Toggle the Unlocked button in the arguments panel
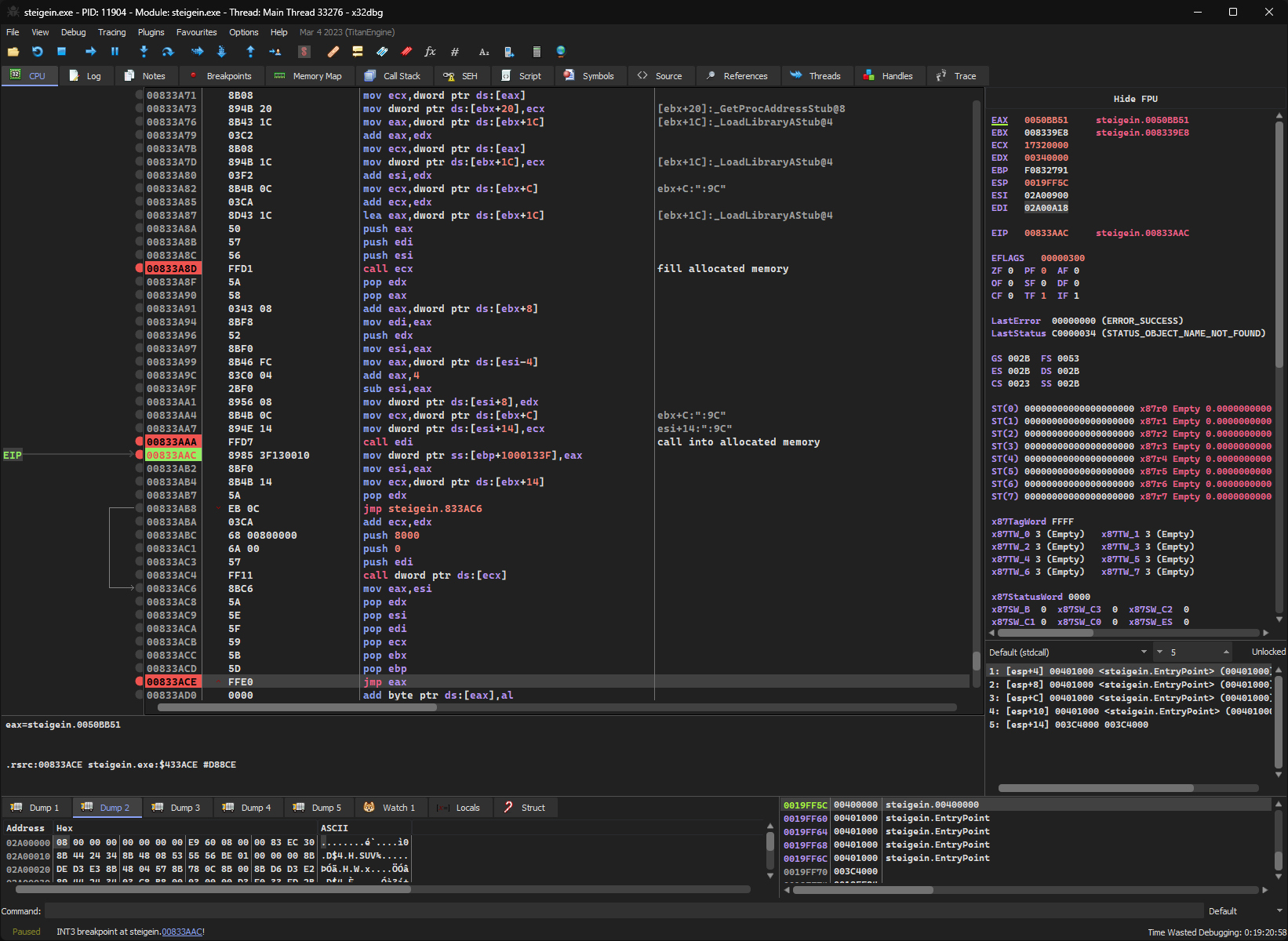Screen dimensions: 1288x941 (x=1268, y=652)
